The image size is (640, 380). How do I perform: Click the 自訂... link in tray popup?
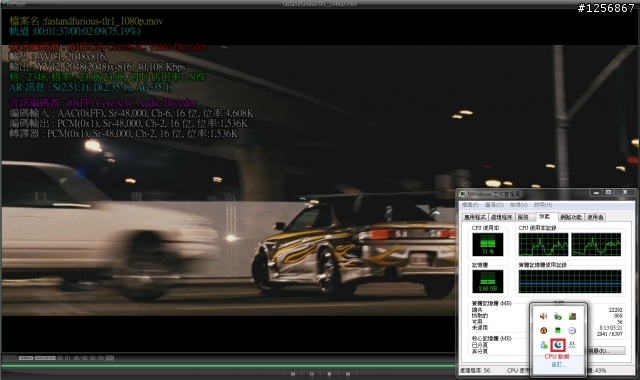pos(558,365)
